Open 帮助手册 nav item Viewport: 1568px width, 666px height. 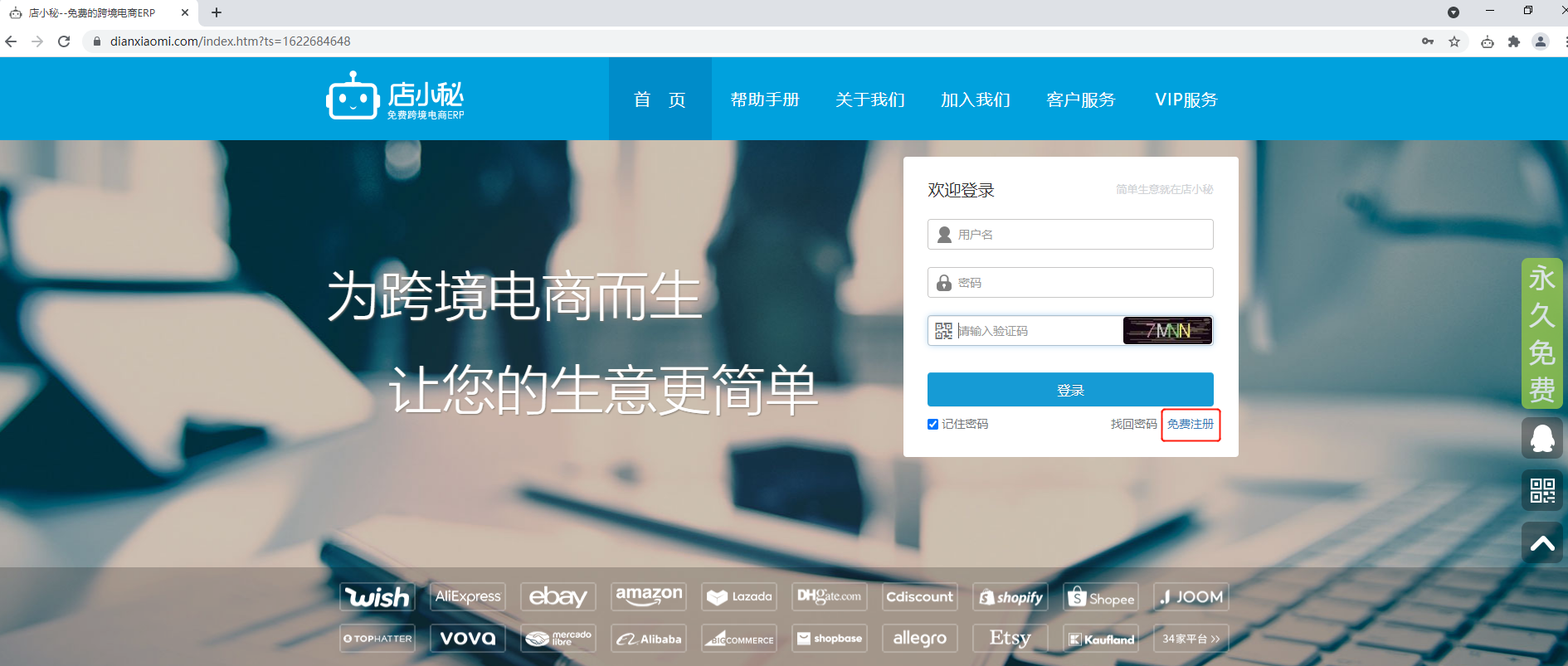[765, 100]
